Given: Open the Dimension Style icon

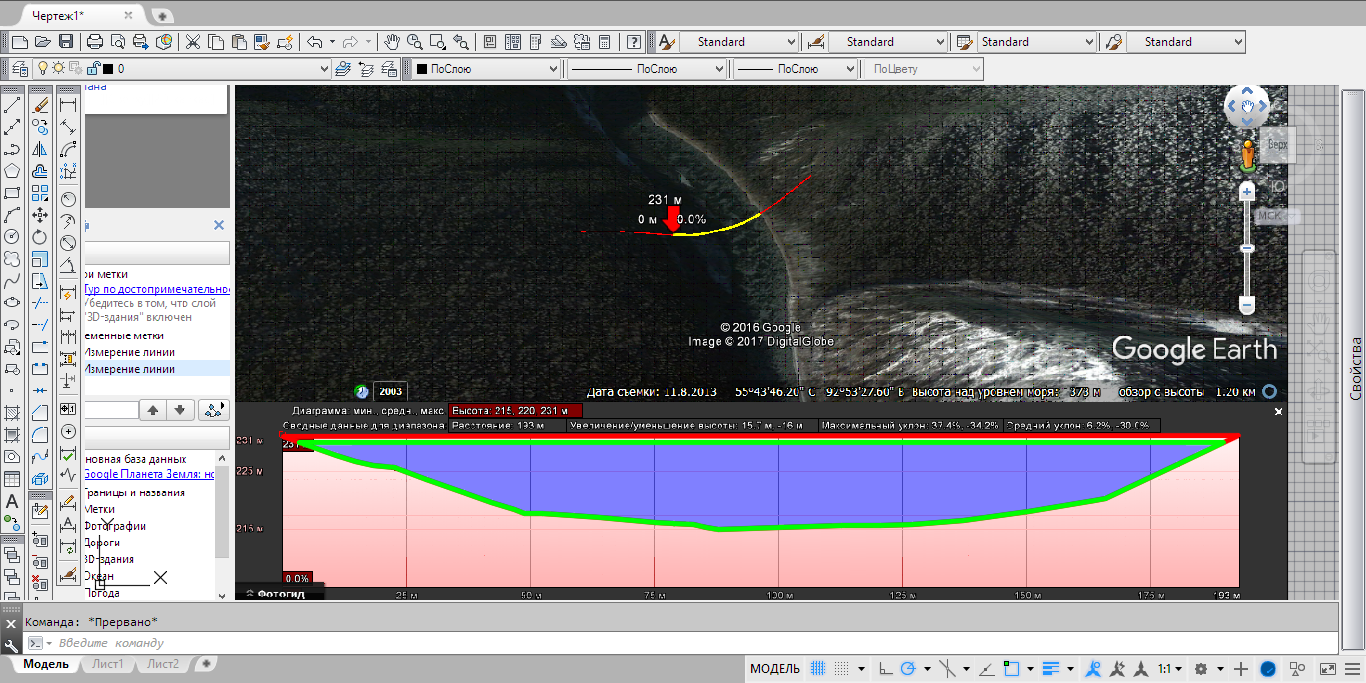Looking at the screenshot, I should click(x=815, y=42).
